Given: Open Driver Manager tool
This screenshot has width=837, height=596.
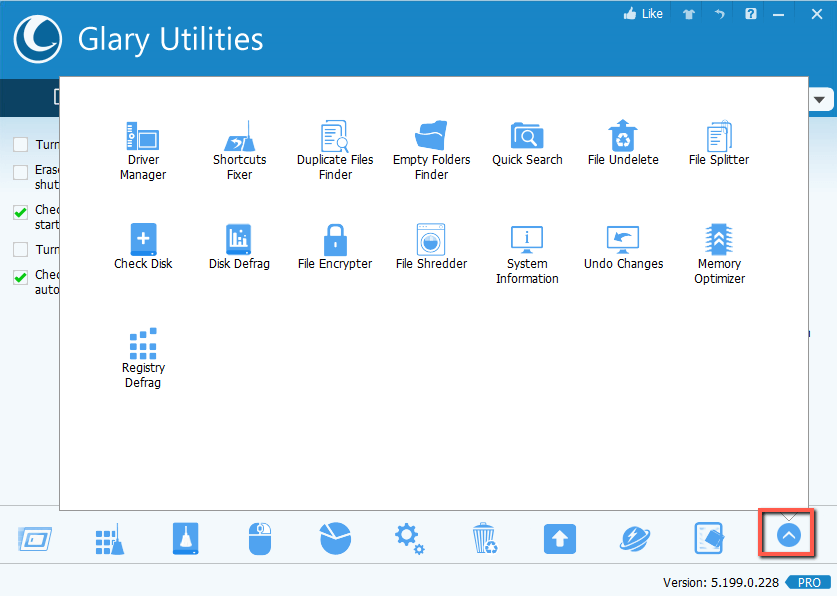Looking at the screenshot, I should [x=143, y=151].
